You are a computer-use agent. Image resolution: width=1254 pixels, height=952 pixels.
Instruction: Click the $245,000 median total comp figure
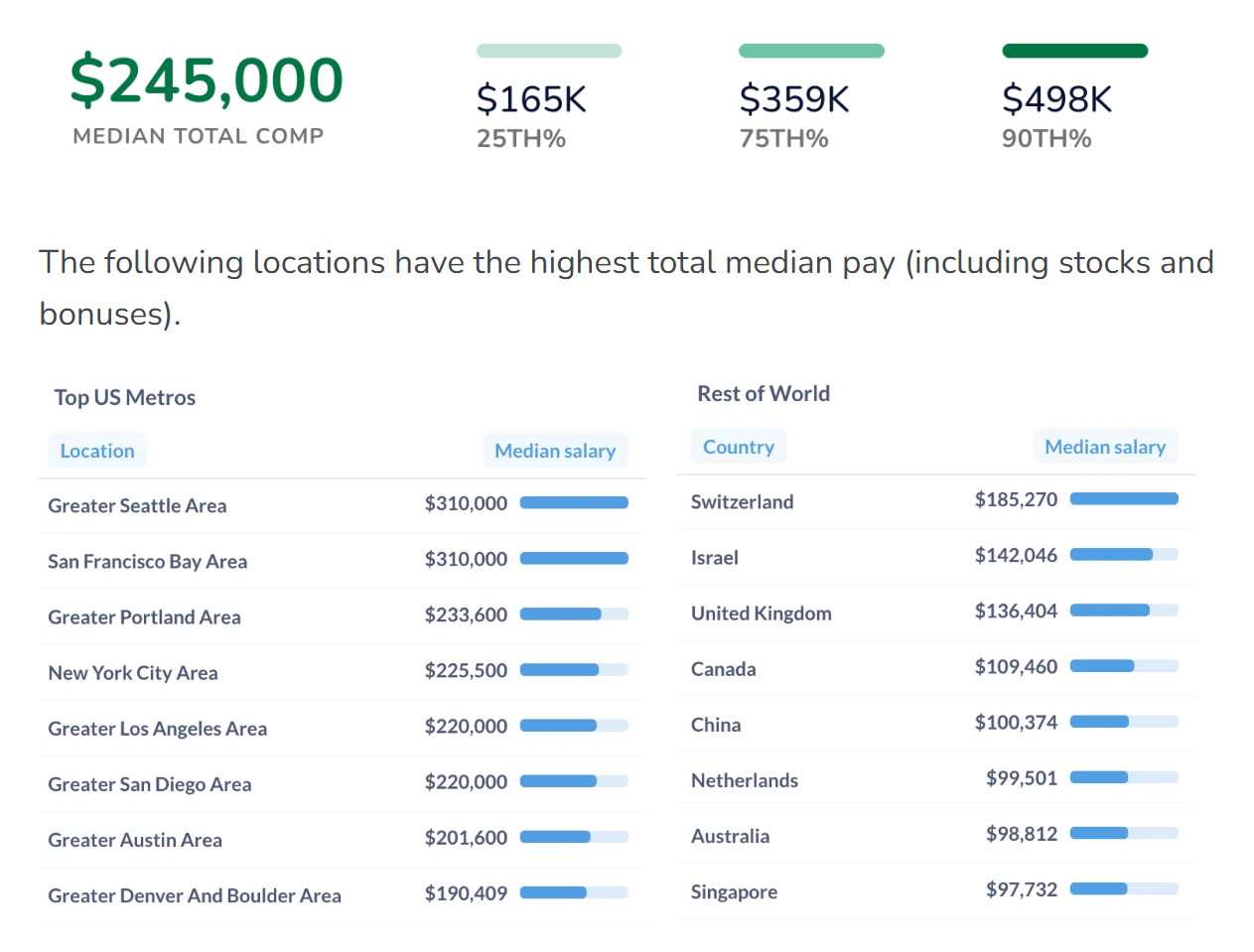click(207, 80)
